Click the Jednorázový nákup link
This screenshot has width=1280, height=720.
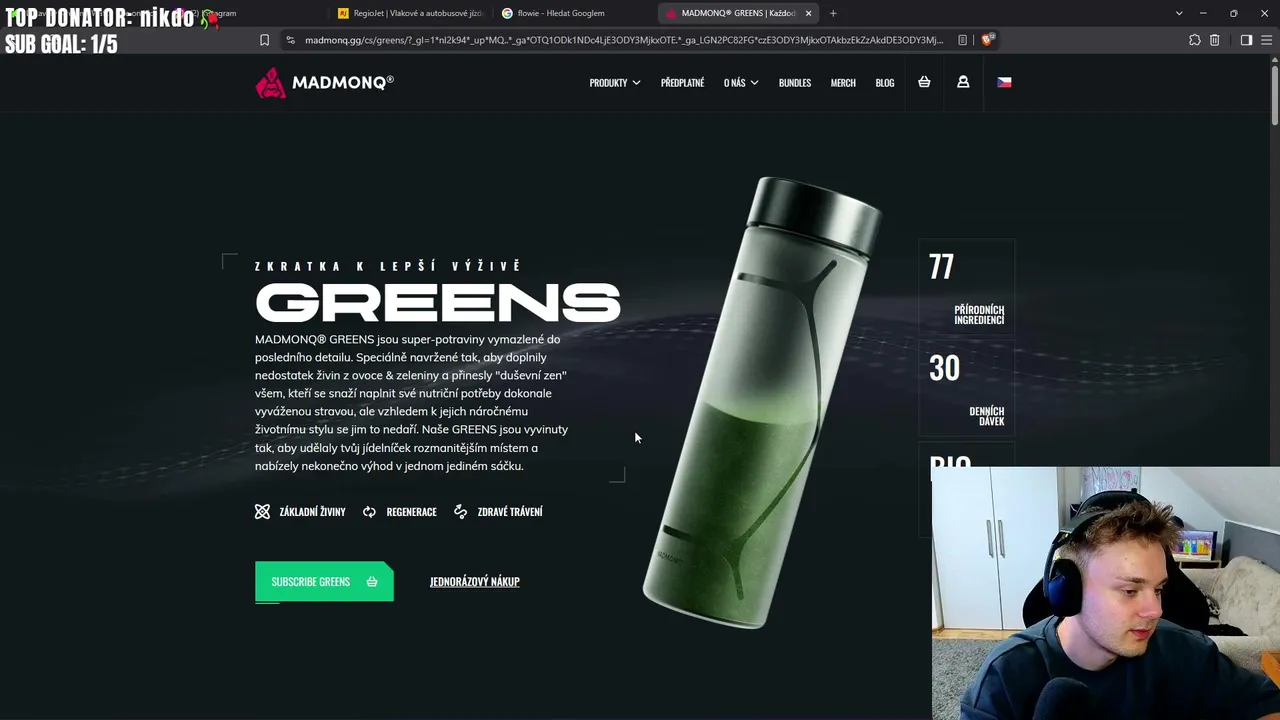pyautogui.click(x=475, y=582)
